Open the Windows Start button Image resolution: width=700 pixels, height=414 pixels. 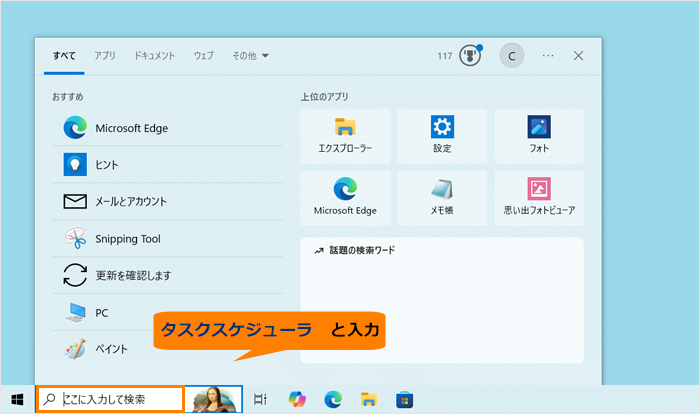17,399
